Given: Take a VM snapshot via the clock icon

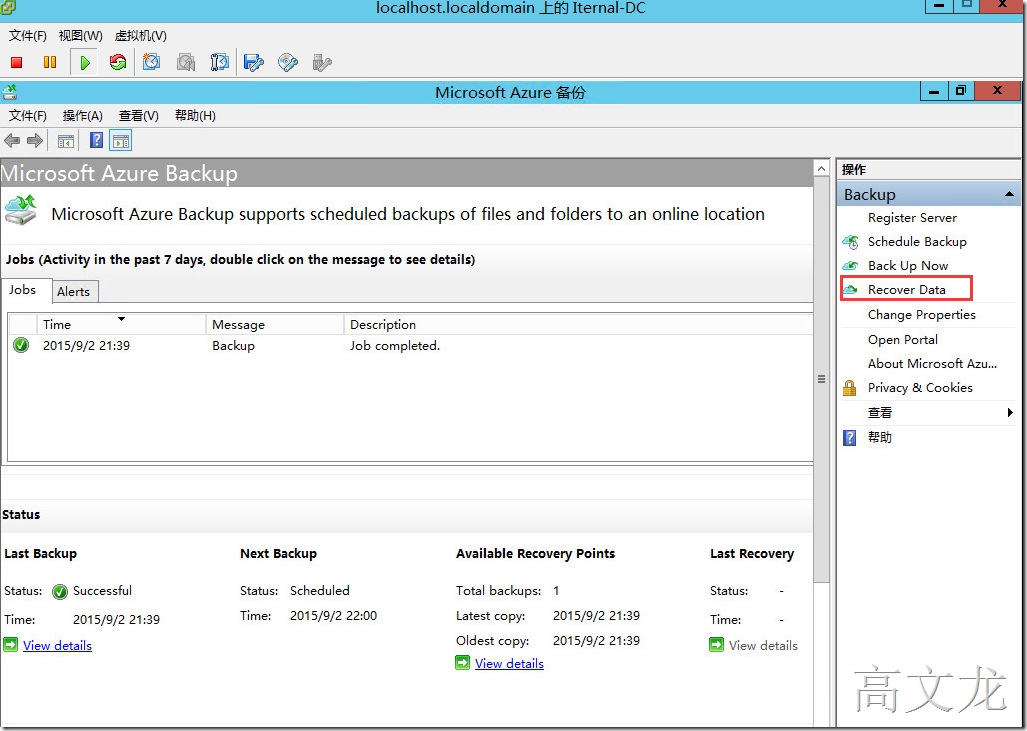Looking at the screenshot, I should [151, 62].
